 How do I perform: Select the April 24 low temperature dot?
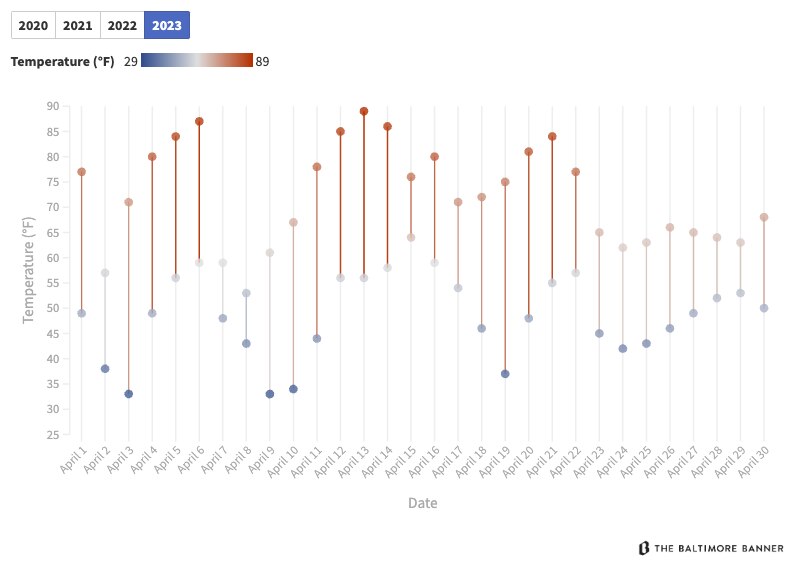(623, 349)
